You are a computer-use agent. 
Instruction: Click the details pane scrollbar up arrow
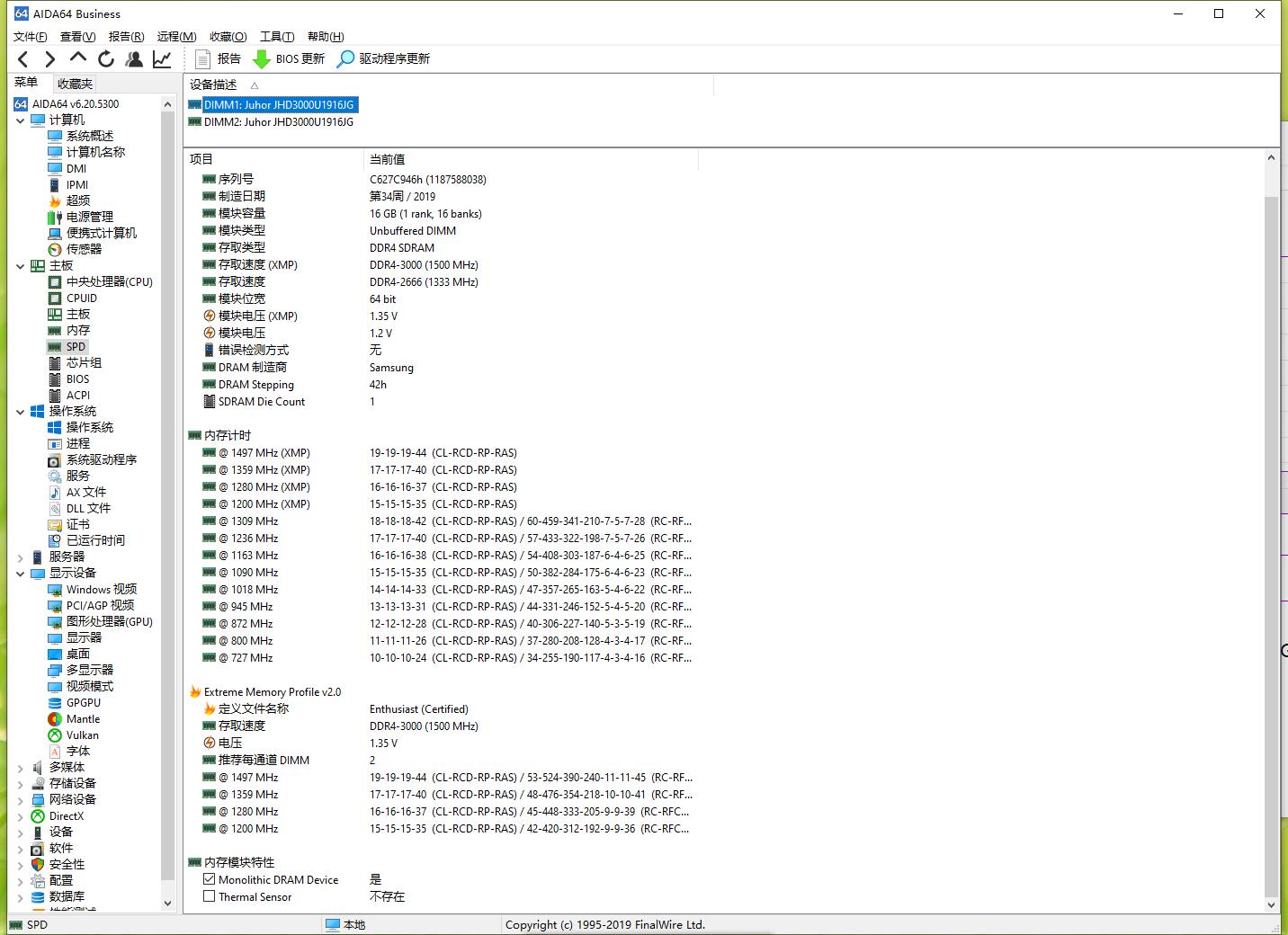tap(1271, 158)
